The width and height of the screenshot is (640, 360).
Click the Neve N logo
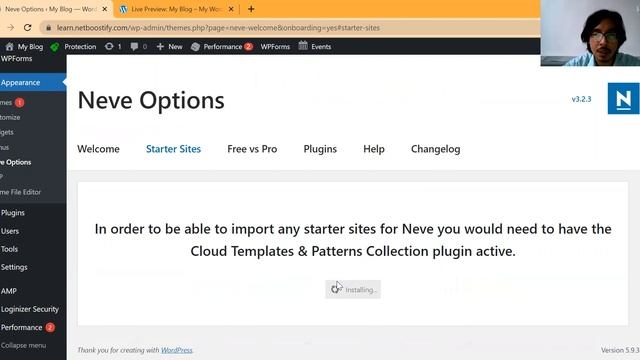[623, 98]
